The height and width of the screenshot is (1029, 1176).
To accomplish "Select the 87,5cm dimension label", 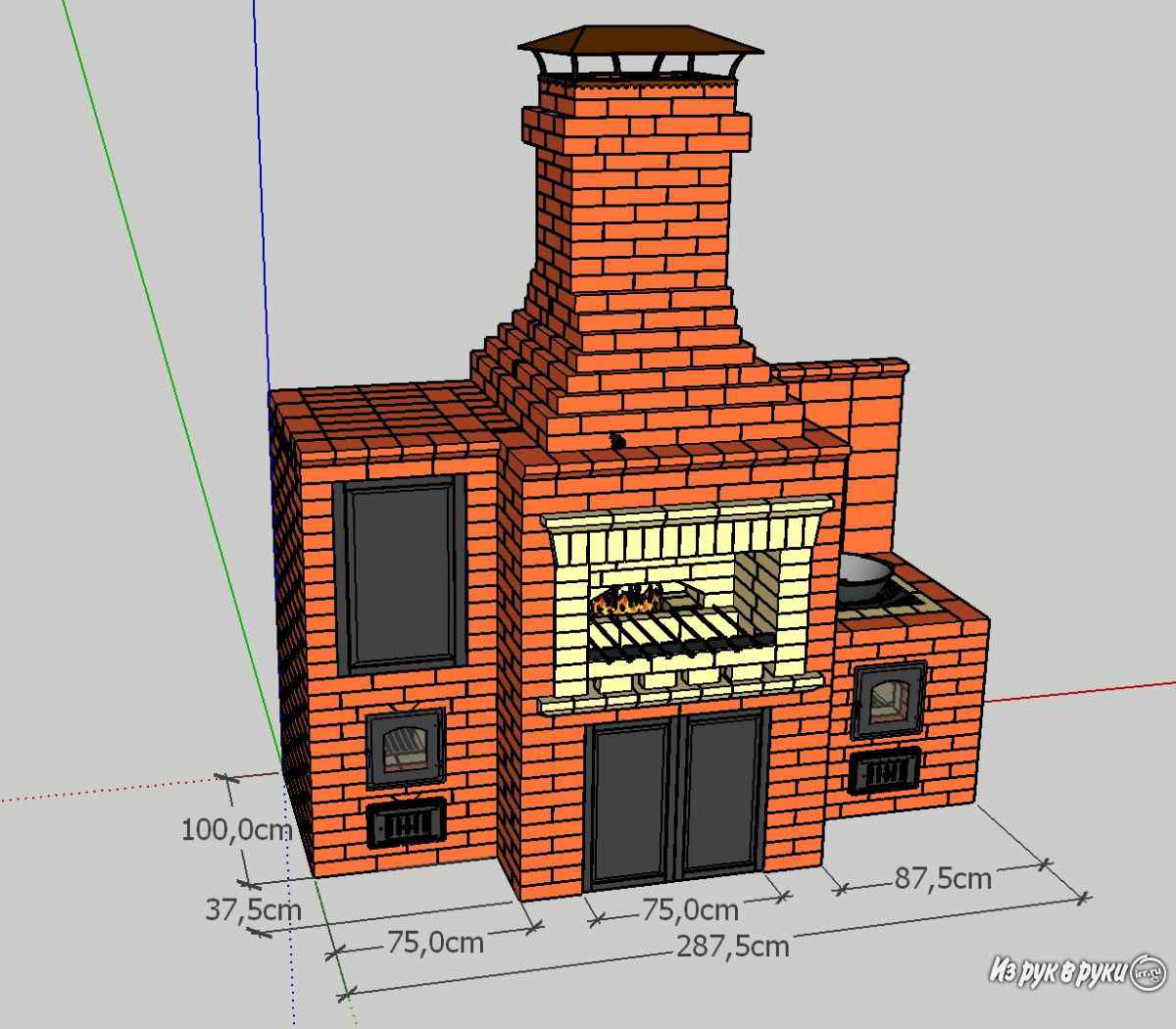I will 942,877.
